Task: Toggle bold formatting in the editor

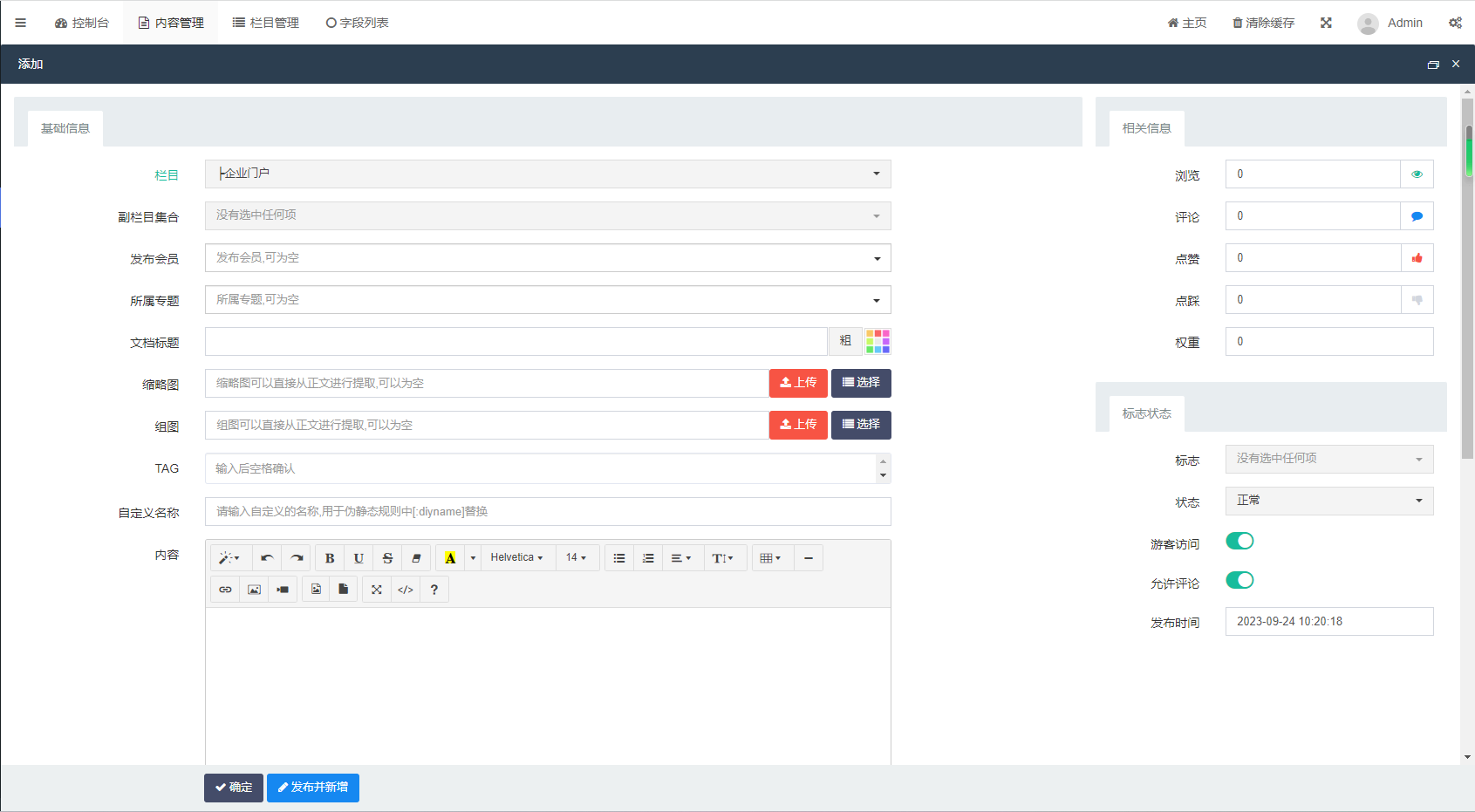Action: pos(330,558)
